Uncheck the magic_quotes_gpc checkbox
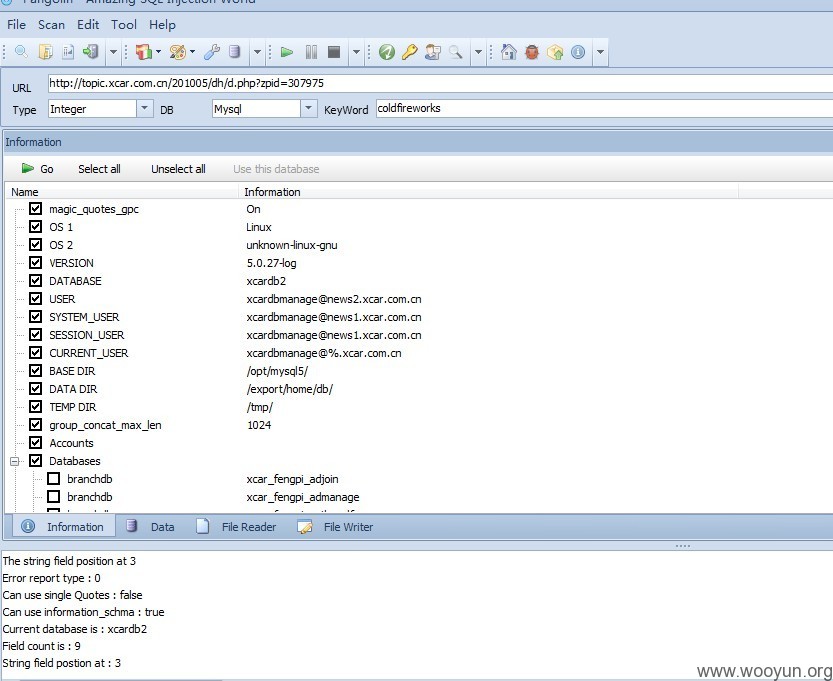833x681 pixels. (x=36, y=208)
